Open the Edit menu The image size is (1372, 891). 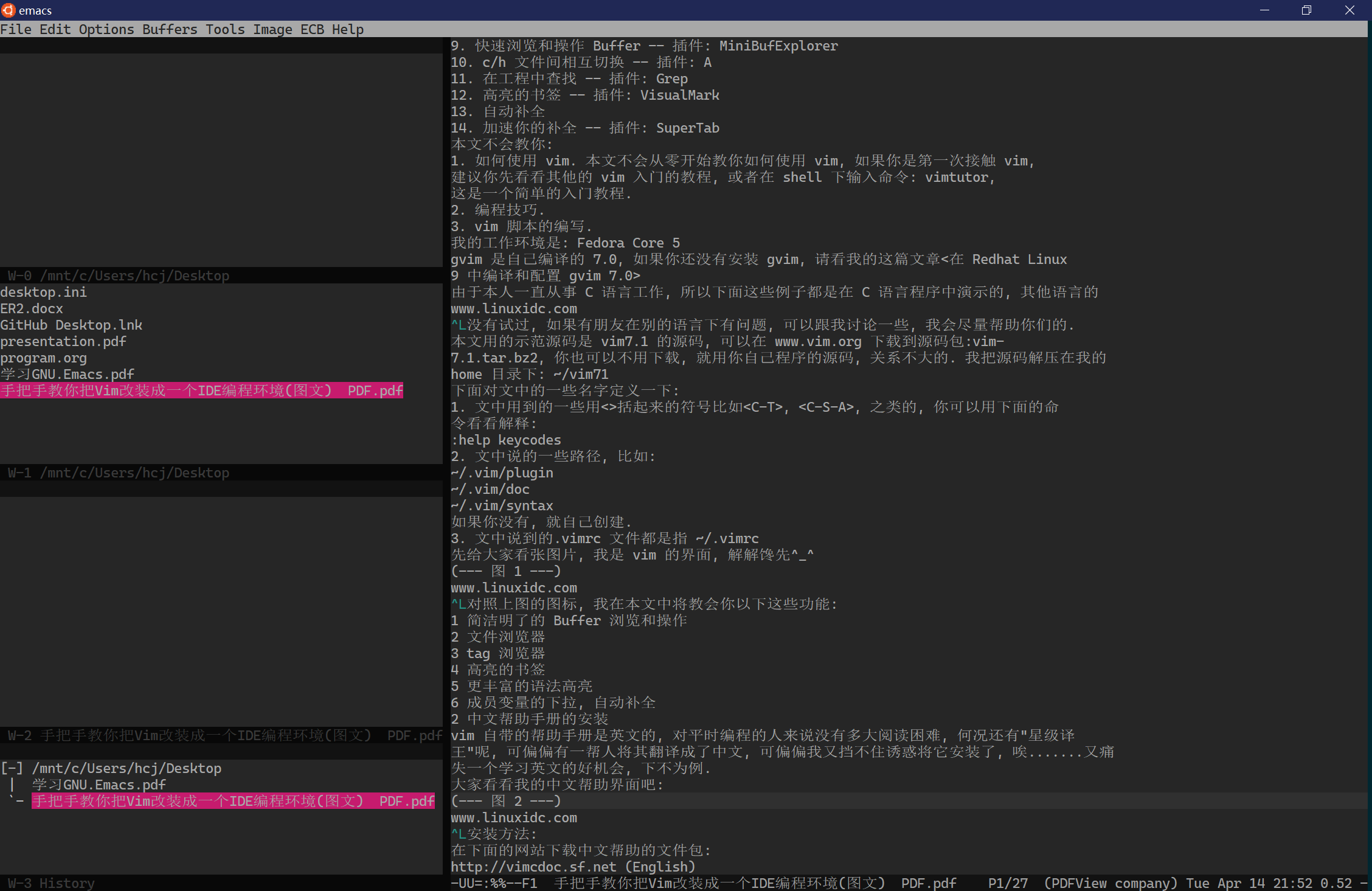(55, 29)
